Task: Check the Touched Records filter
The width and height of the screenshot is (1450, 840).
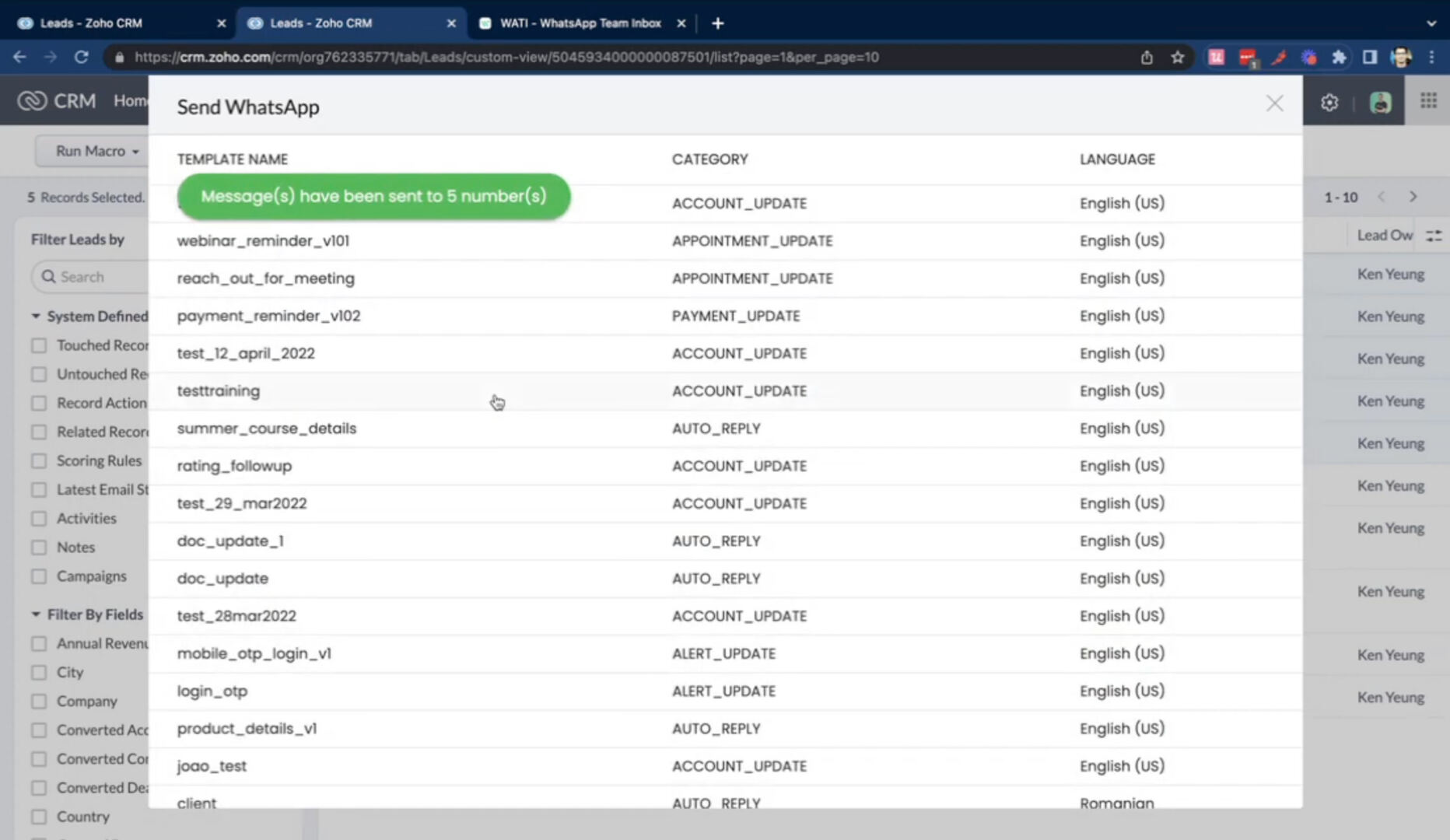Action: click(x=39, y=345)
